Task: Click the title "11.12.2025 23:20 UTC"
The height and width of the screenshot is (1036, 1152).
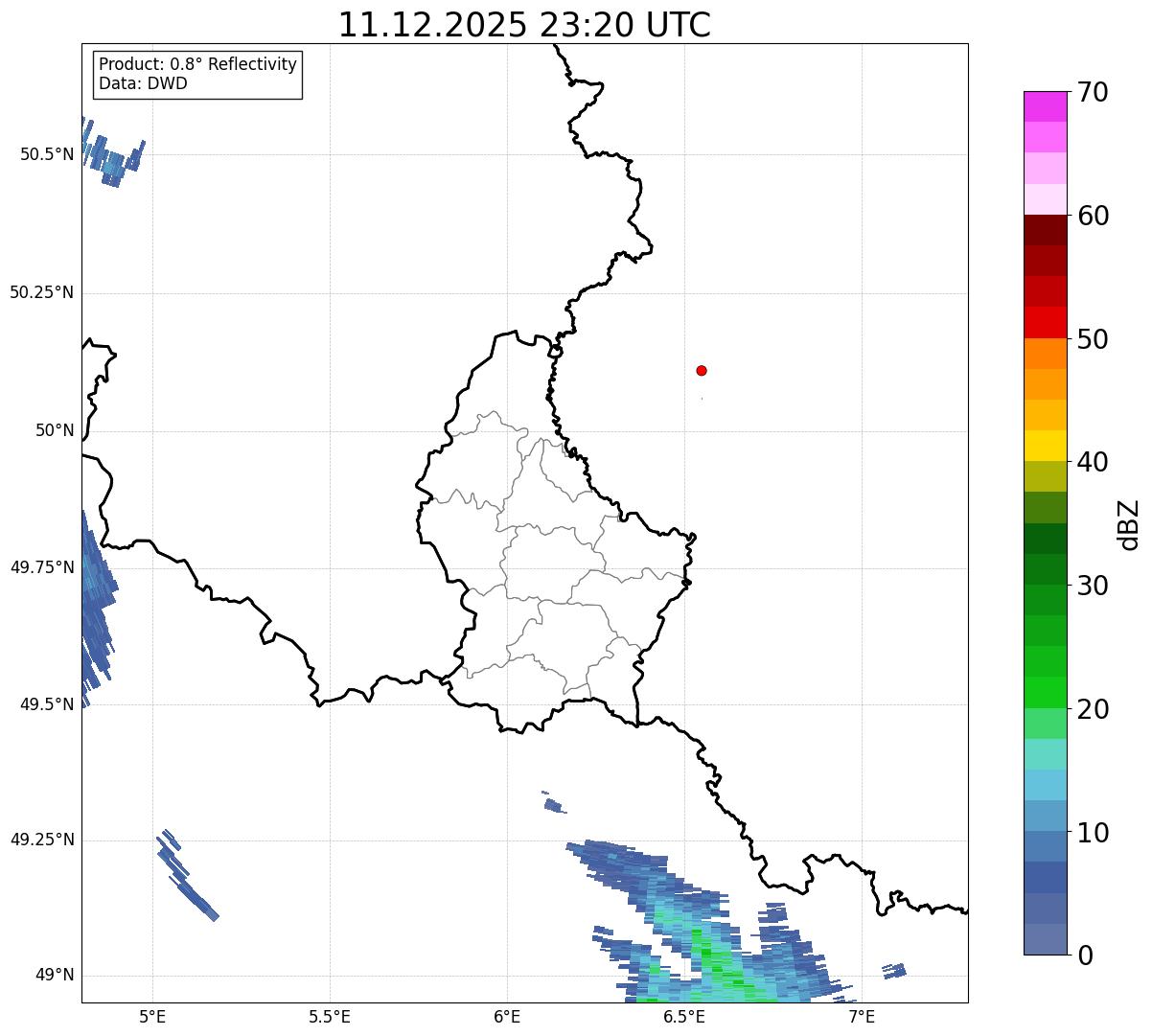Action: (x=524, y=25)
